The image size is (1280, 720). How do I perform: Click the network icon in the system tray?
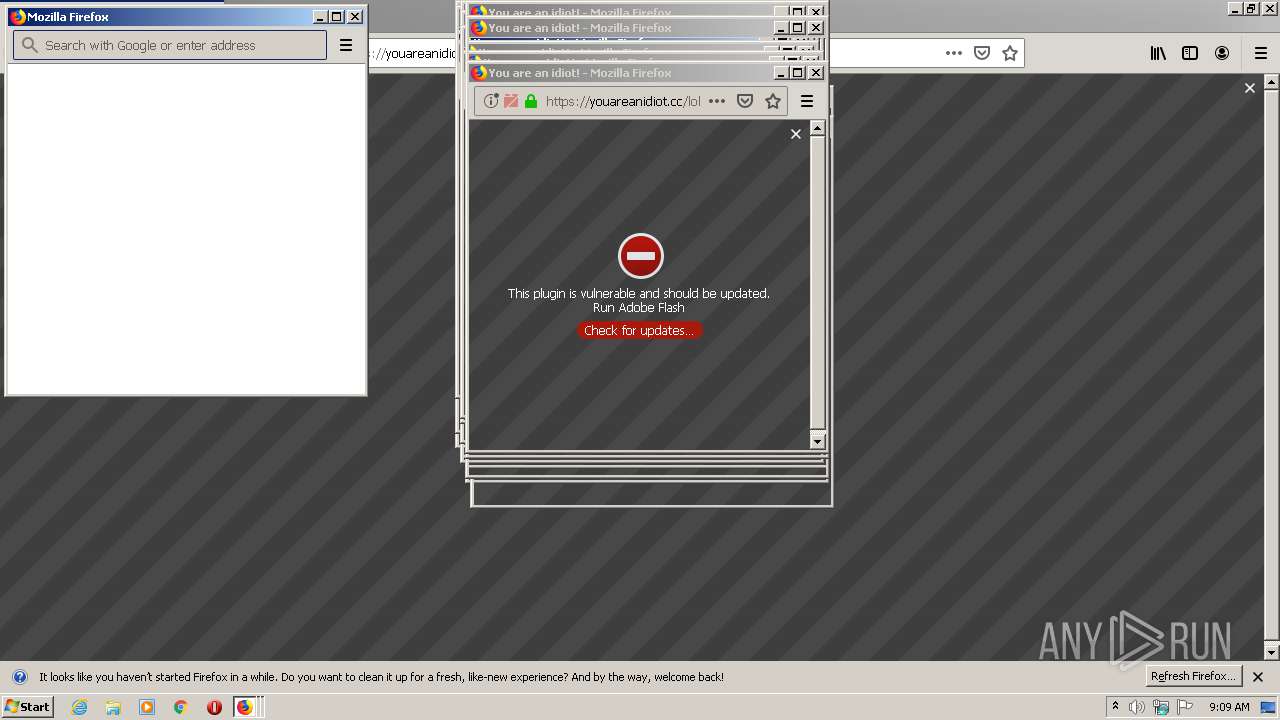[1161, 707]
